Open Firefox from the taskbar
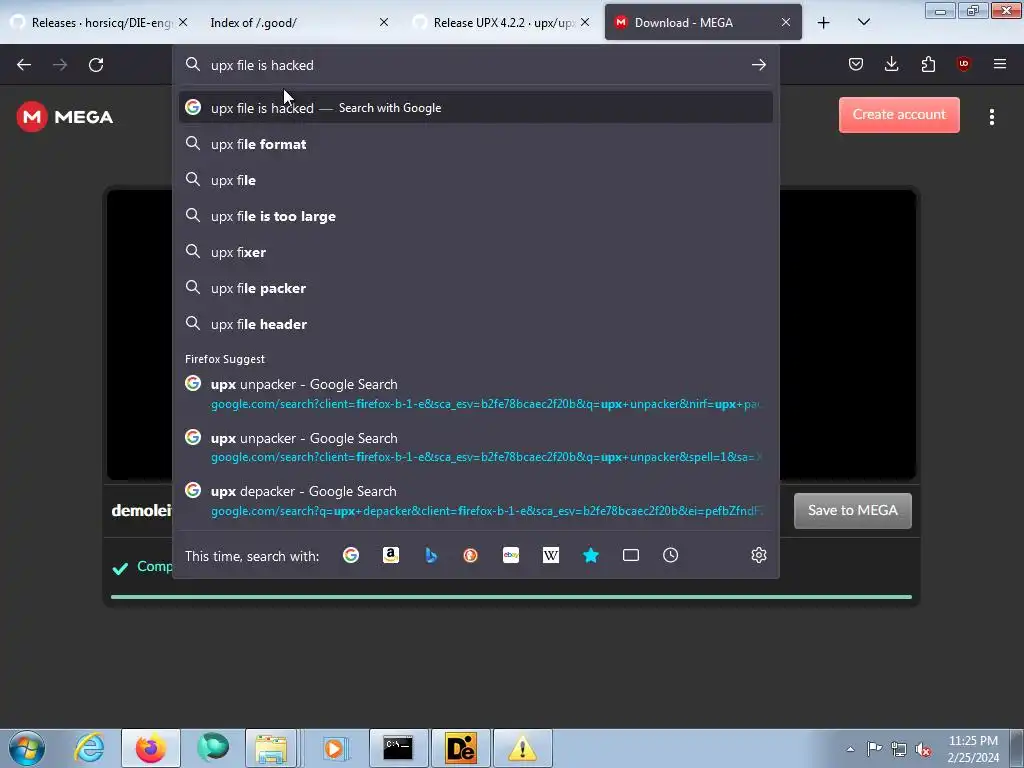Image resolution: width=1024 pixels, height=768 pixels. point(151,748)
